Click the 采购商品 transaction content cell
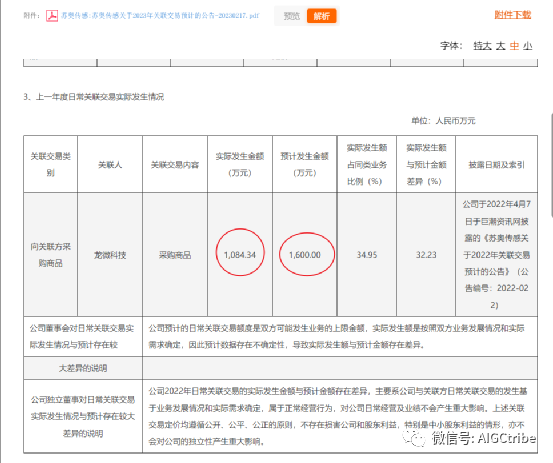 175,255
